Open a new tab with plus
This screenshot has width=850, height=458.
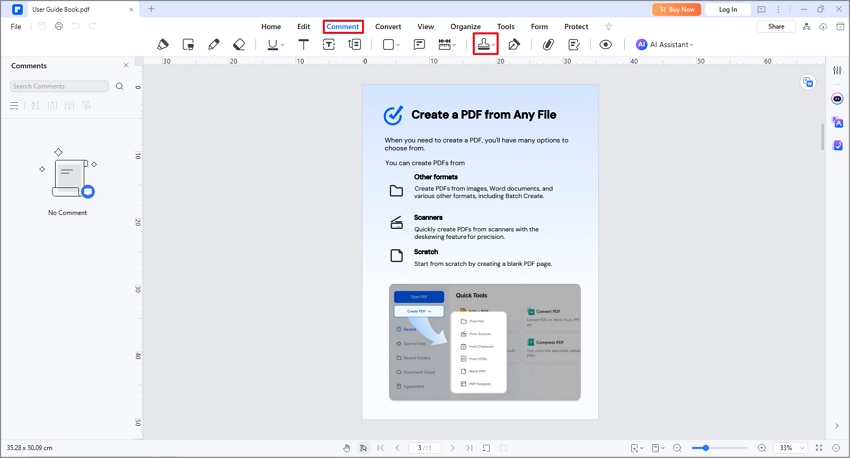point(151,9)
